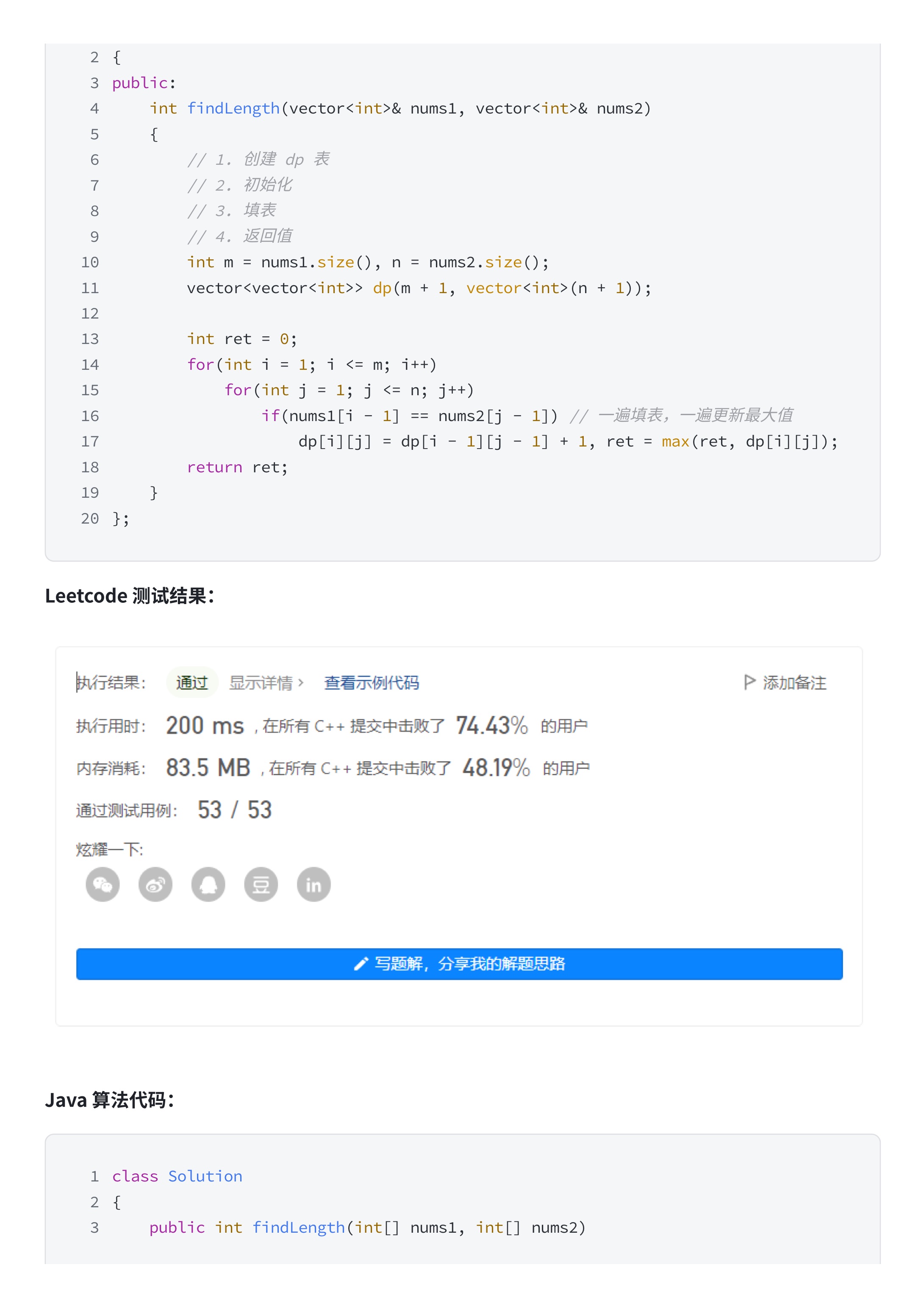Click the Leetcode 测试结果 heading
924x1306 pixels.
[130, 596]
